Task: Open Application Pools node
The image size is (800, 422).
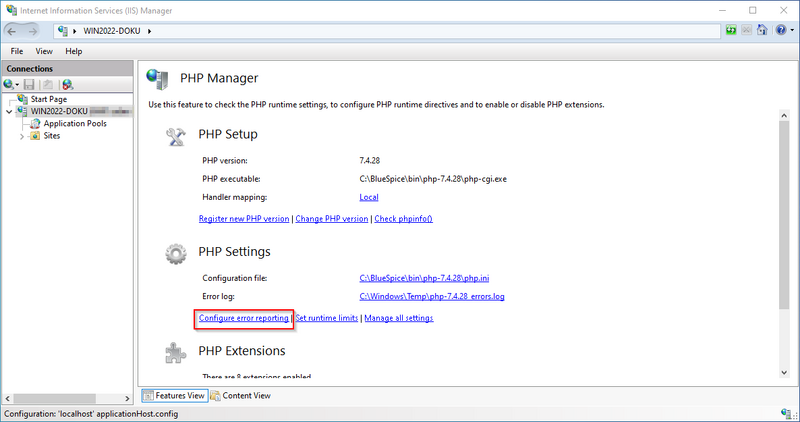Action: 74,123
